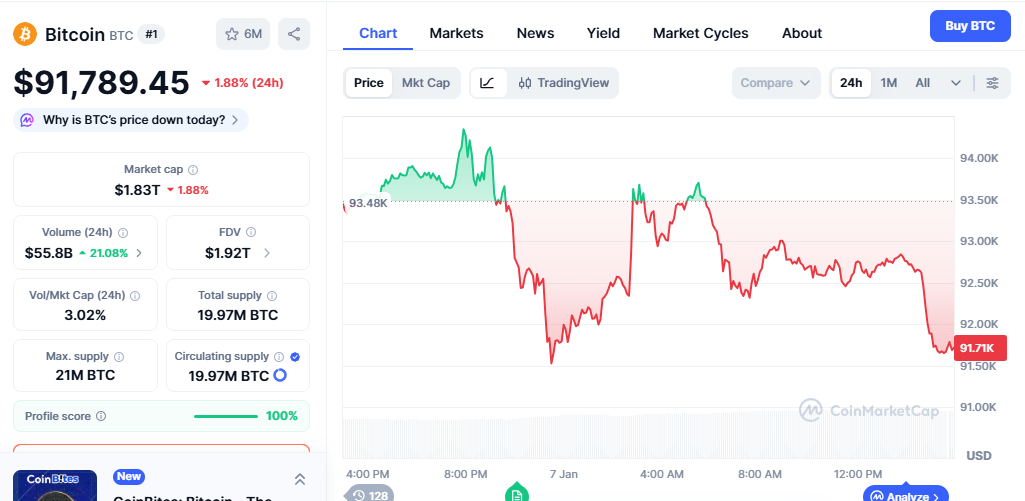Click the Bitcoin logo icon

point(25,34)
